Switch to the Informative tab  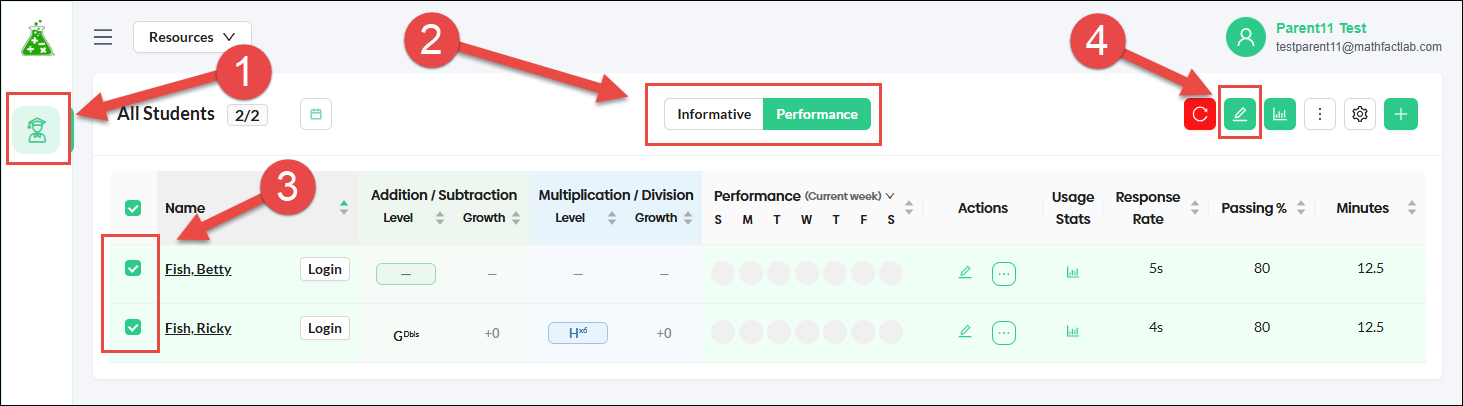[x=714, y=114]
